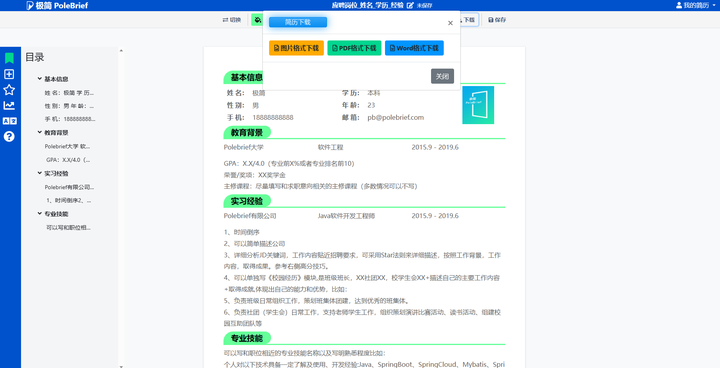
Task: Click the add-module plus sidebar icon
Action: pos(9,74)
